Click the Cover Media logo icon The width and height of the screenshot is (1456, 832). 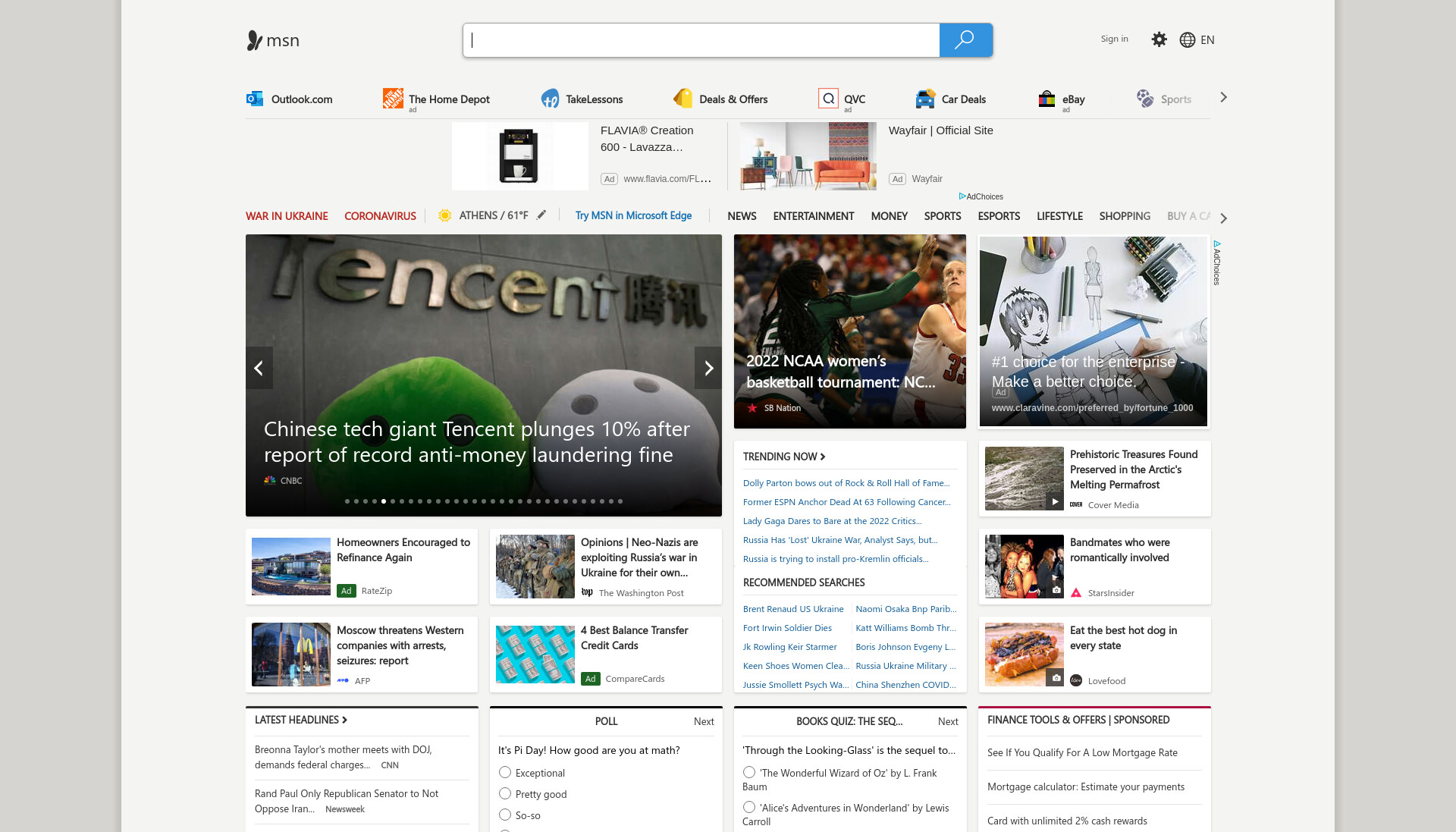[x=1076, y=505]
